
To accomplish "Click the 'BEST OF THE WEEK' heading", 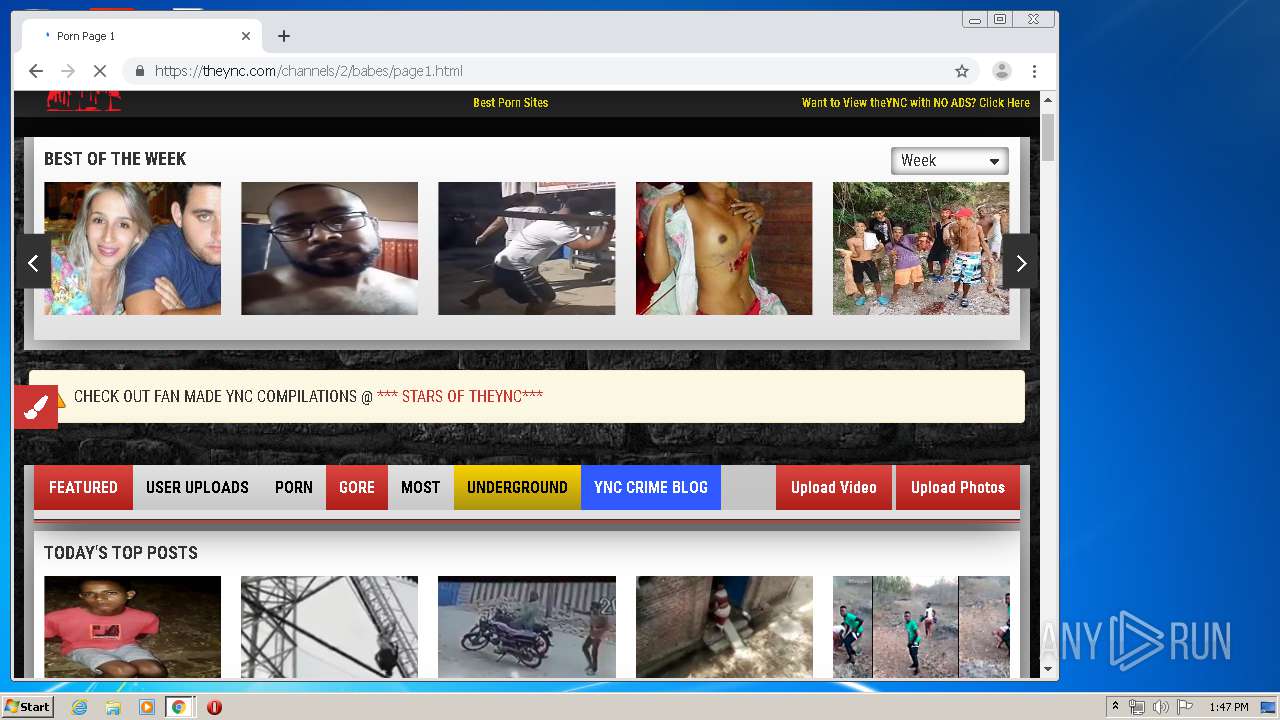I will 115,159.
